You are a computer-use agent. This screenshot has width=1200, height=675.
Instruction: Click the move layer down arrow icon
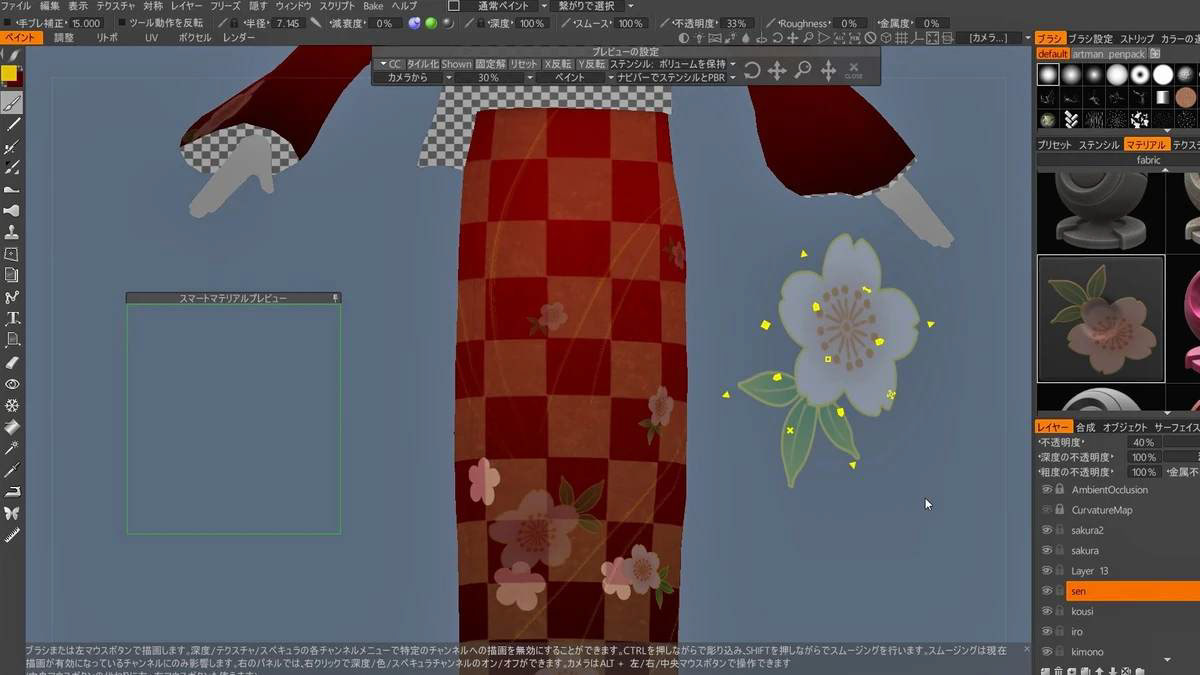point(1113,671)
